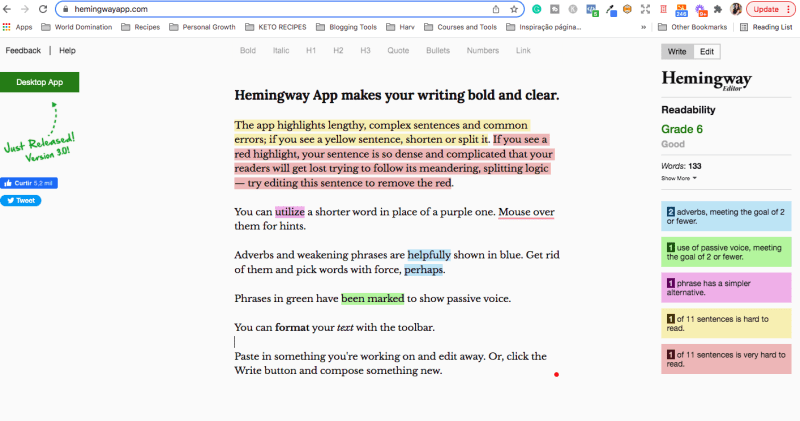Click the user profile avatar
This screenshot has width=800, height=421.
coord(736,9)
